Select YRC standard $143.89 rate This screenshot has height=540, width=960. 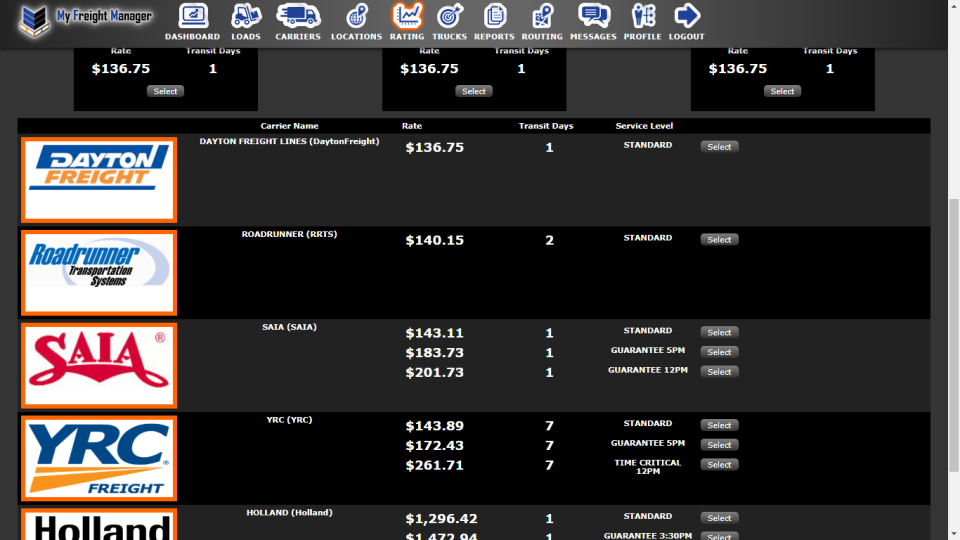(x=719, y=425)
